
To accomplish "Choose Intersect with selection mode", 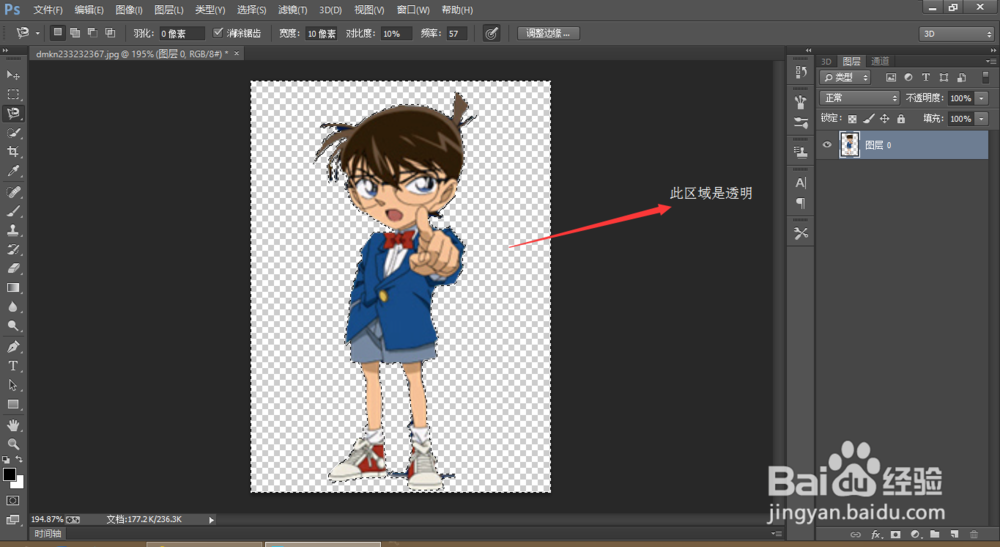I will [110, 33].
